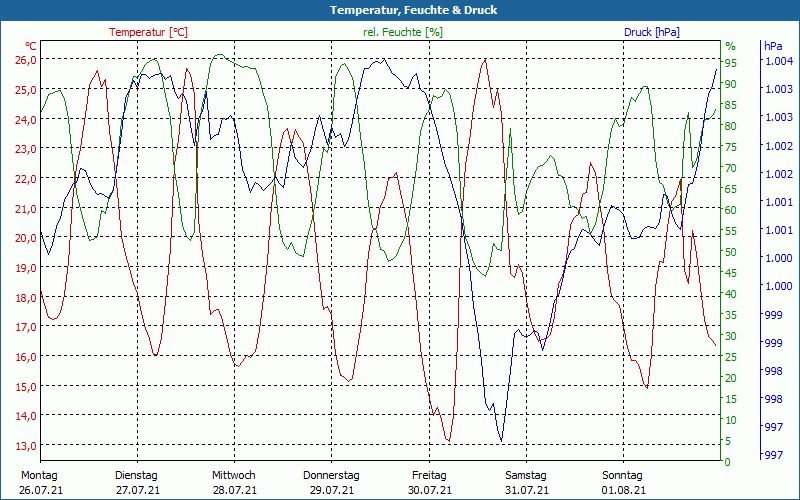This screenshot has height=500, width=800.
Task: Click the chart title 'Temperatur, Feuchte & Druck'
Action: pos(399,10)
